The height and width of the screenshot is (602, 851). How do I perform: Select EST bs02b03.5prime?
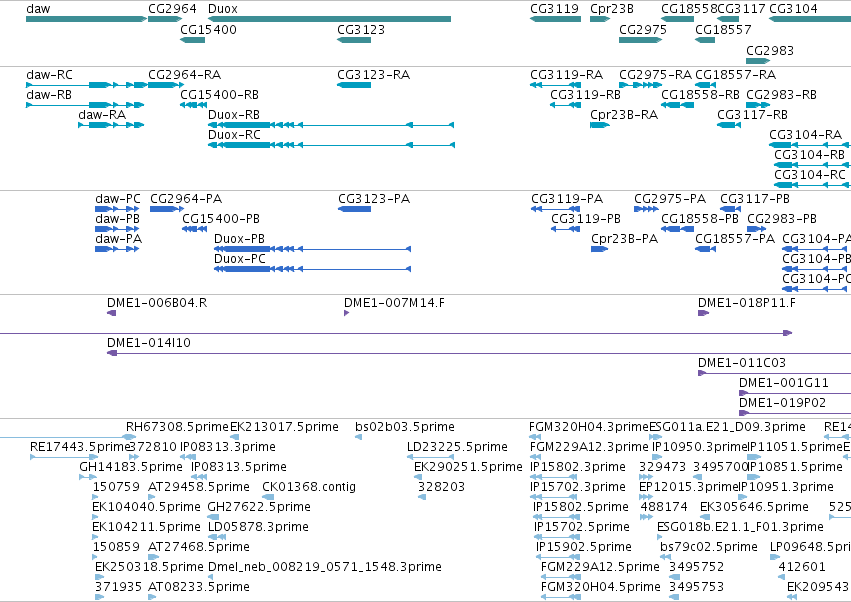point(358,437)
